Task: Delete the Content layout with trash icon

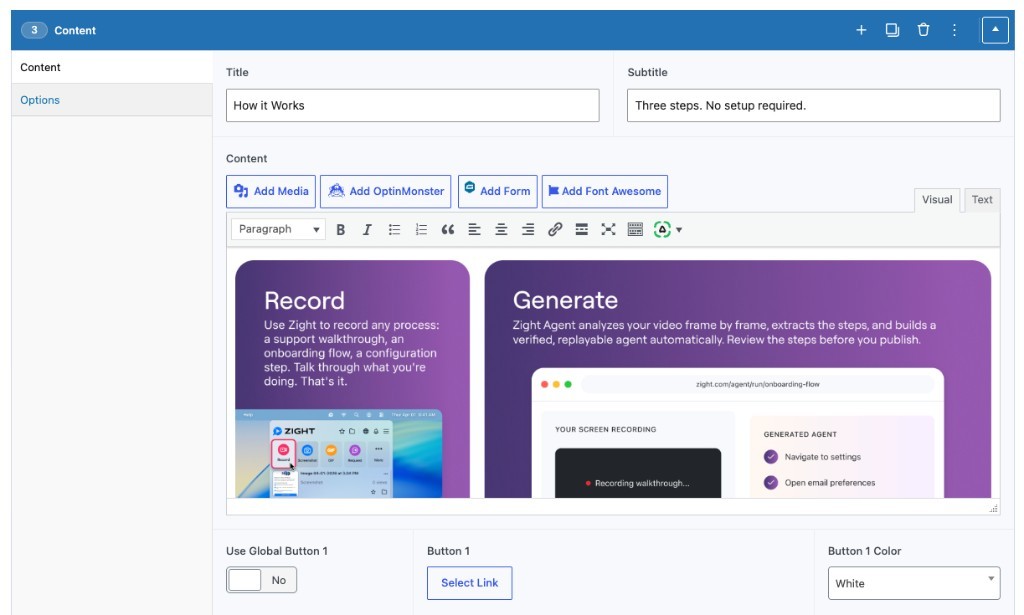Action: click(923, 30)
